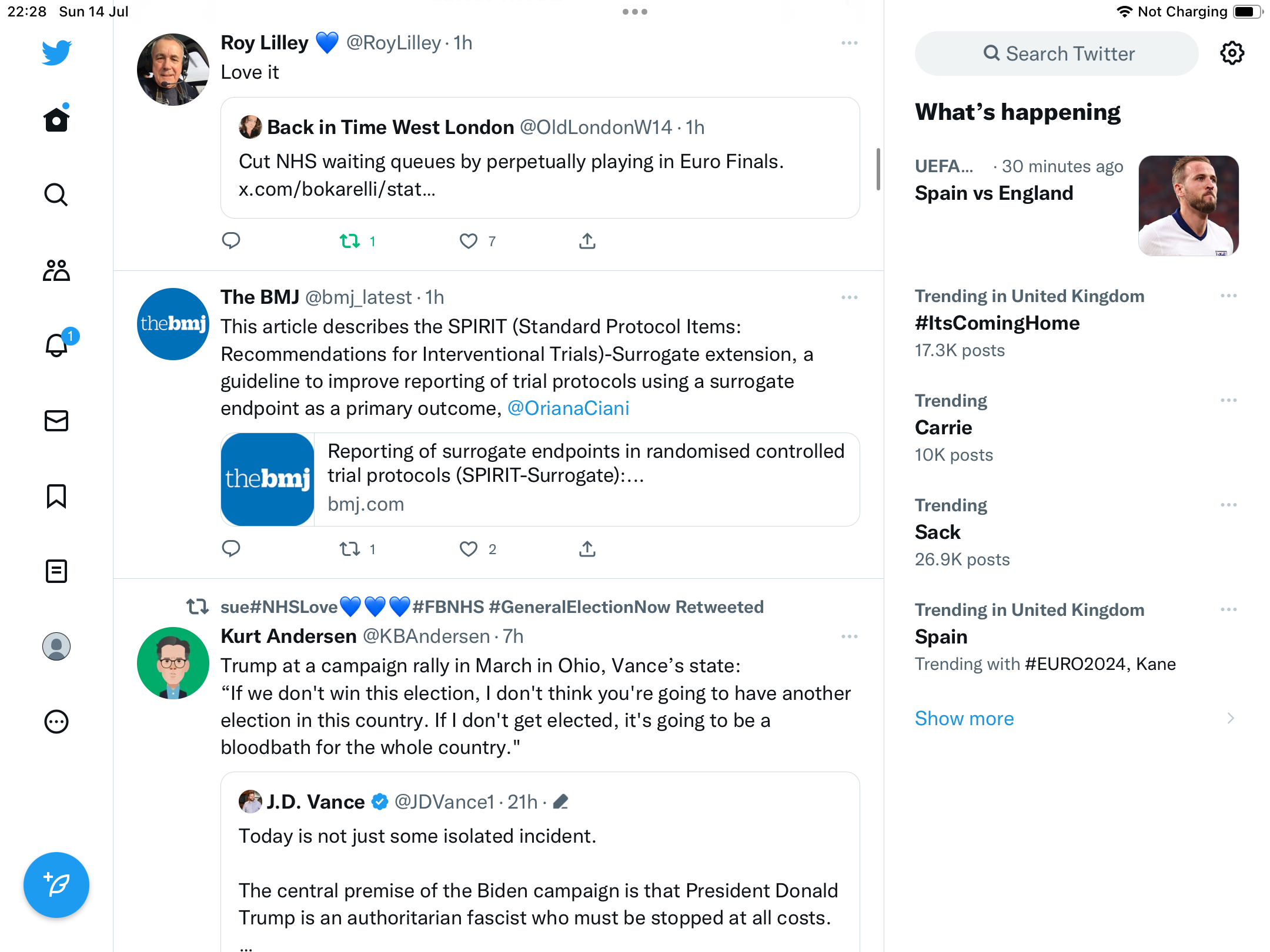
Task: Undo retweet on Roy Lilley's tweet
Action: 350,241
